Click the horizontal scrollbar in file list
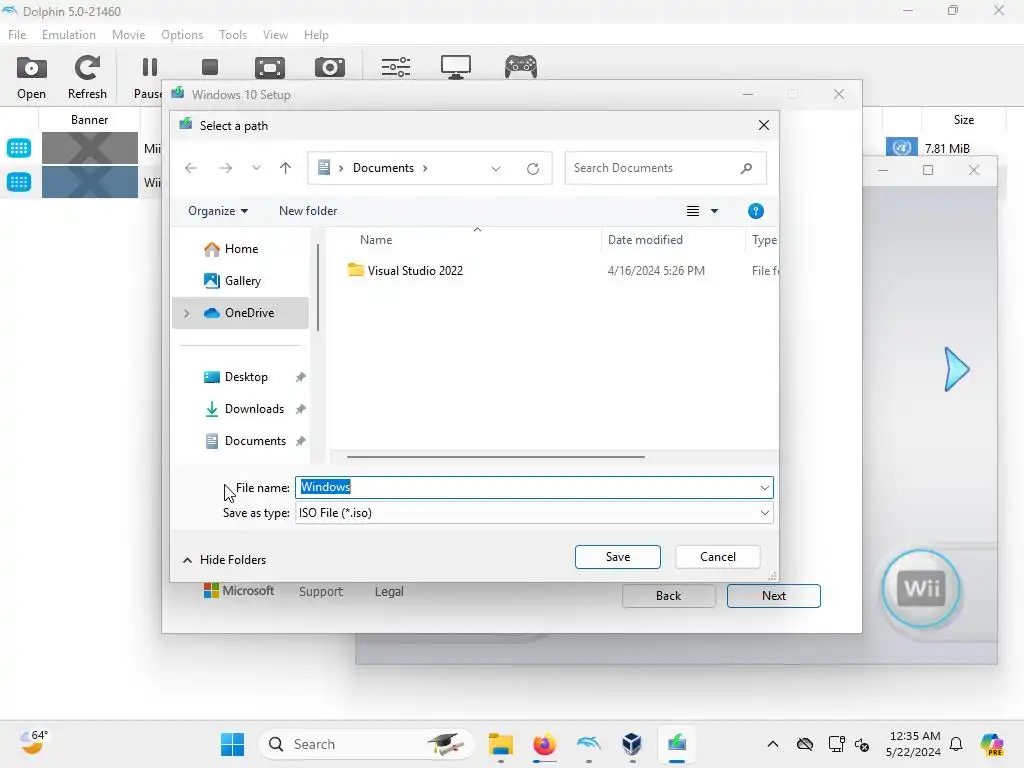This screenshot has height=768, width=1024. point(496,457)
